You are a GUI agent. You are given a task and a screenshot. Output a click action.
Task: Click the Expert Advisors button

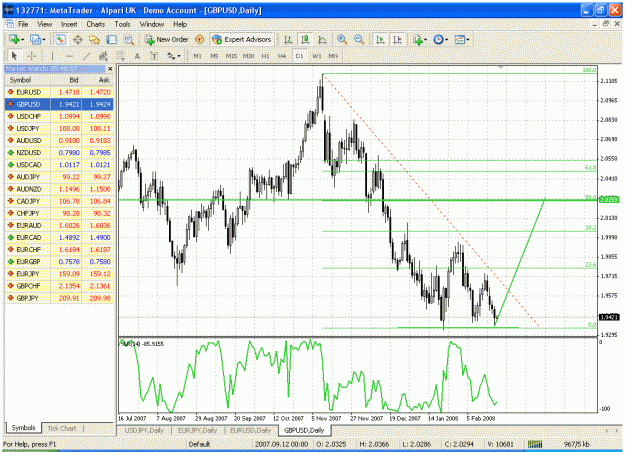pos(242,39)
